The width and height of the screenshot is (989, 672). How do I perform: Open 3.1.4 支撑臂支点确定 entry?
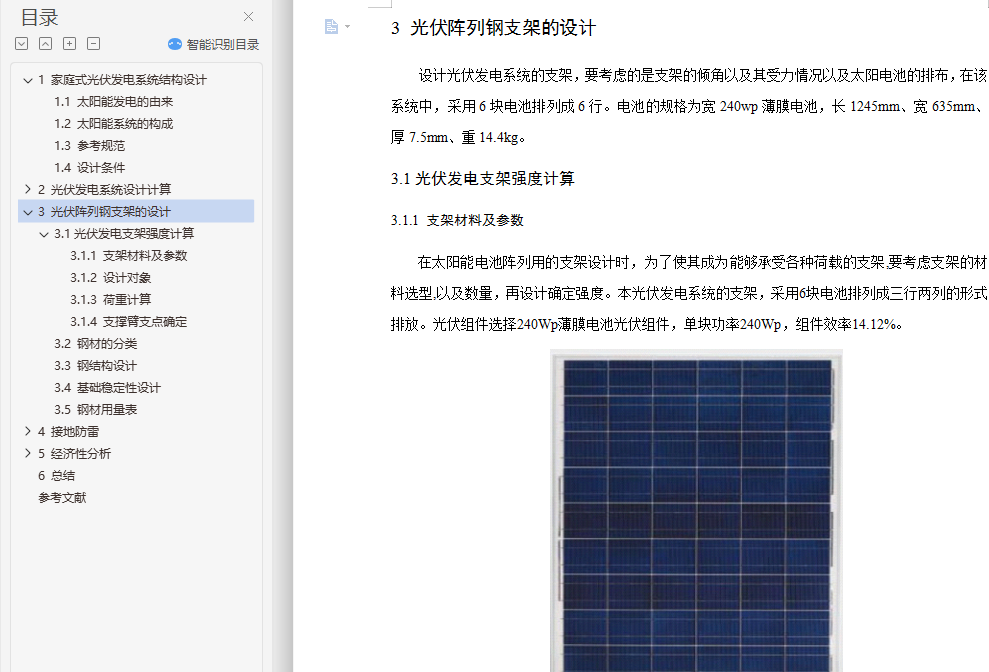[129, 322]
